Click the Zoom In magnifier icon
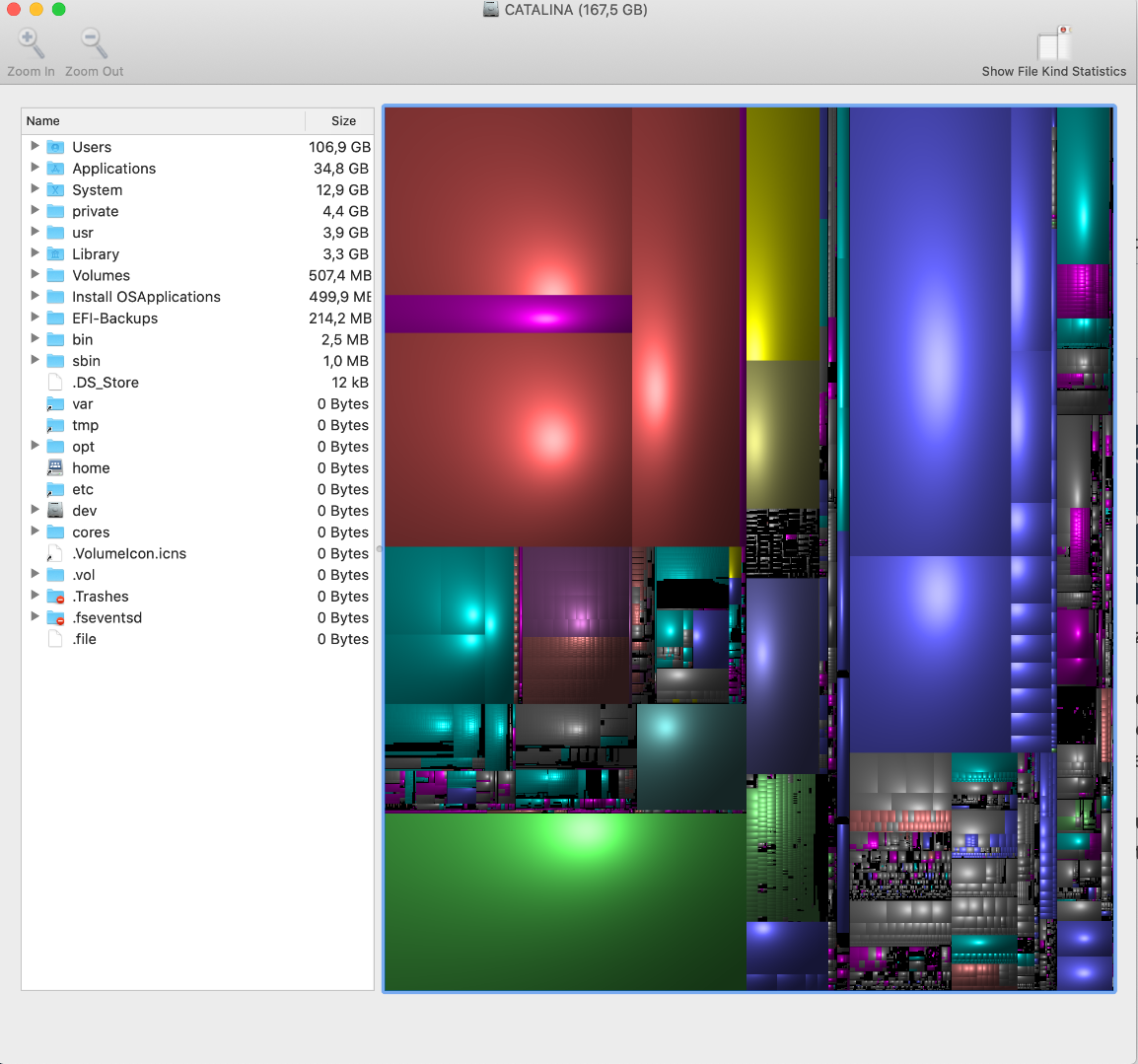This screenshot has height=1064, width=1138. 31,43
